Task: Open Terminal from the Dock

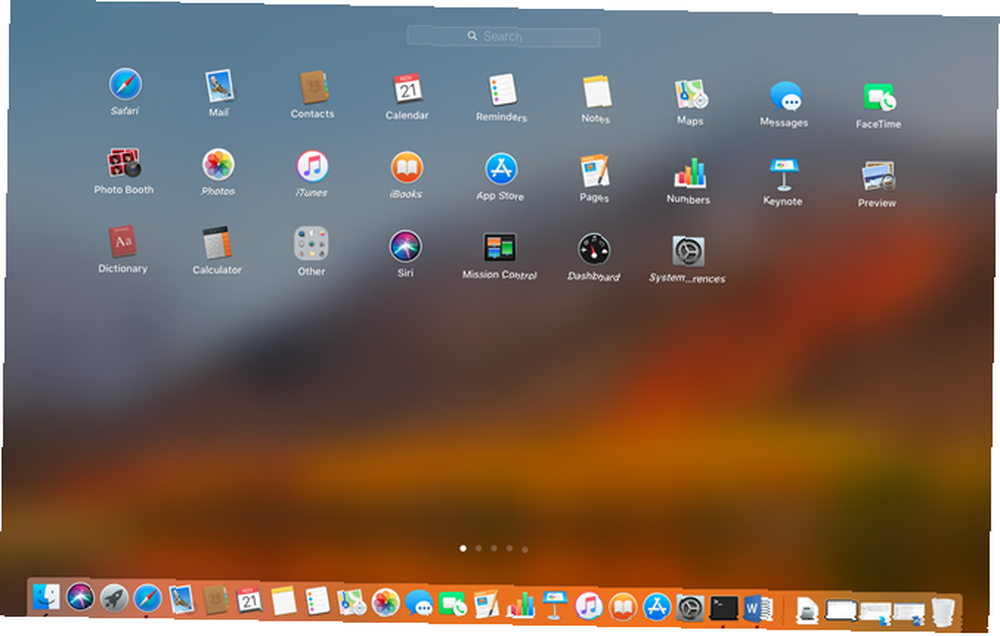Action: pyautogui.click(x=724, y=609)
